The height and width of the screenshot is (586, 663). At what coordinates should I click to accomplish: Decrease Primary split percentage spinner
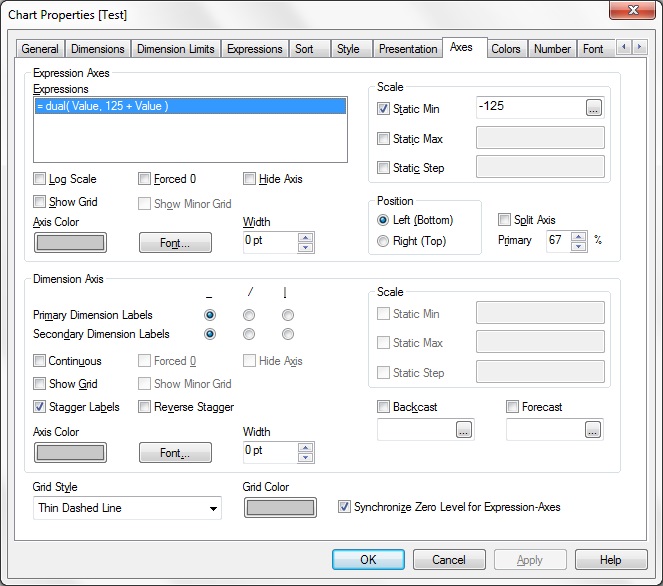[x=578, y=246]
